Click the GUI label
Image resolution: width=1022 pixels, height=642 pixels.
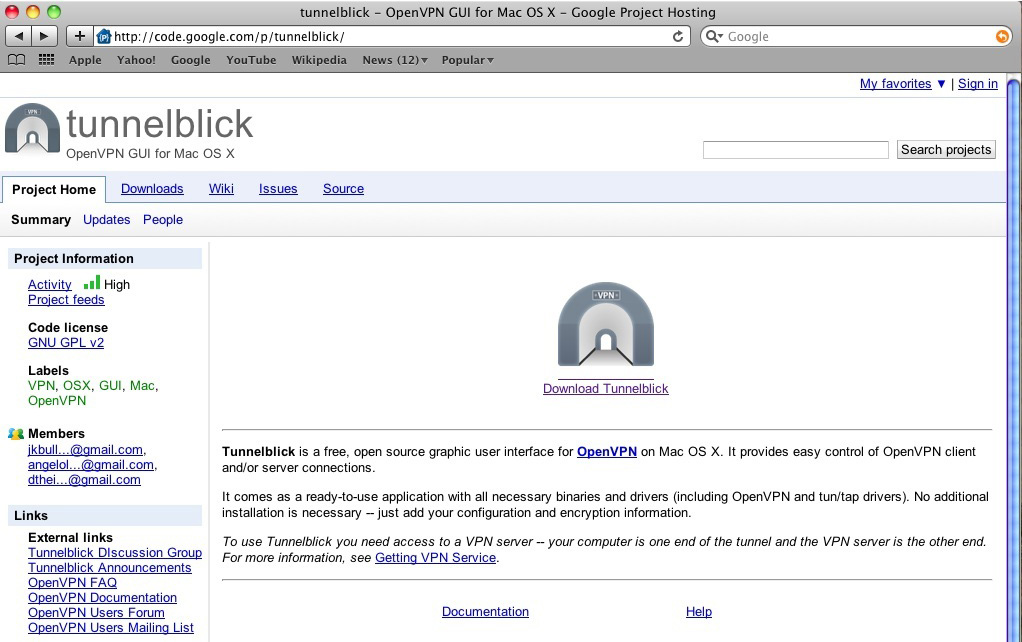[x=110, y=385]
